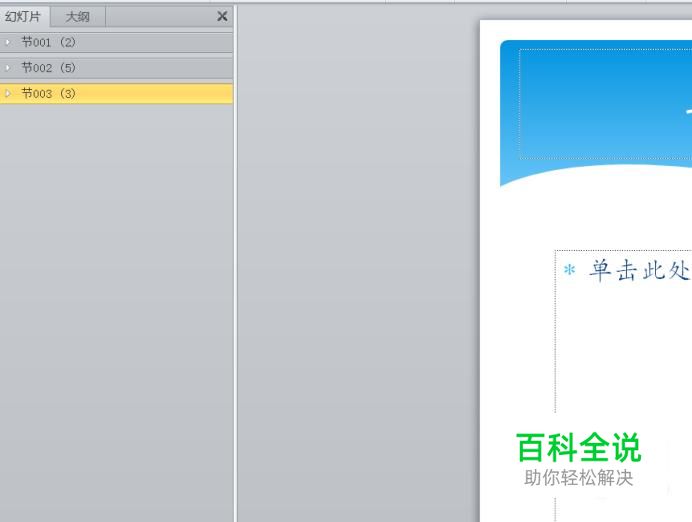Click the 单击此处 content placeholder text

(639, 270)
